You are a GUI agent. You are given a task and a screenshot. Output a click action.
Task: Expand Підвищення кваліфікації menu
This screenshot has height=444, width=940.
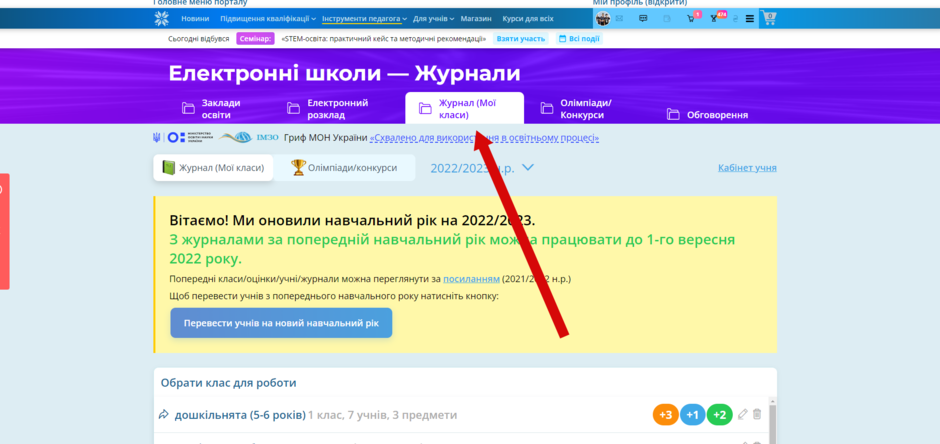268,19
